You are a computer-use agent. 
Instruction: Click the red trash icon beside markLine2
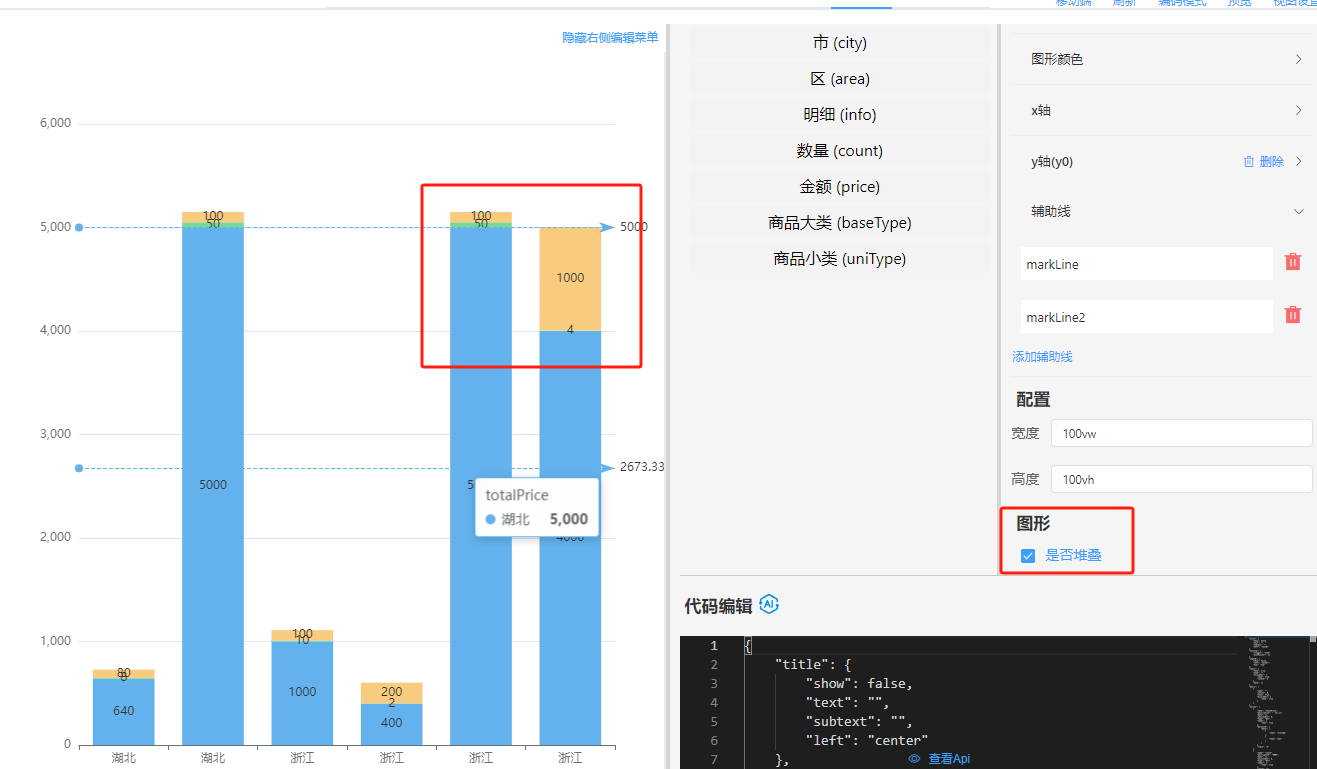click(1292, 315)
